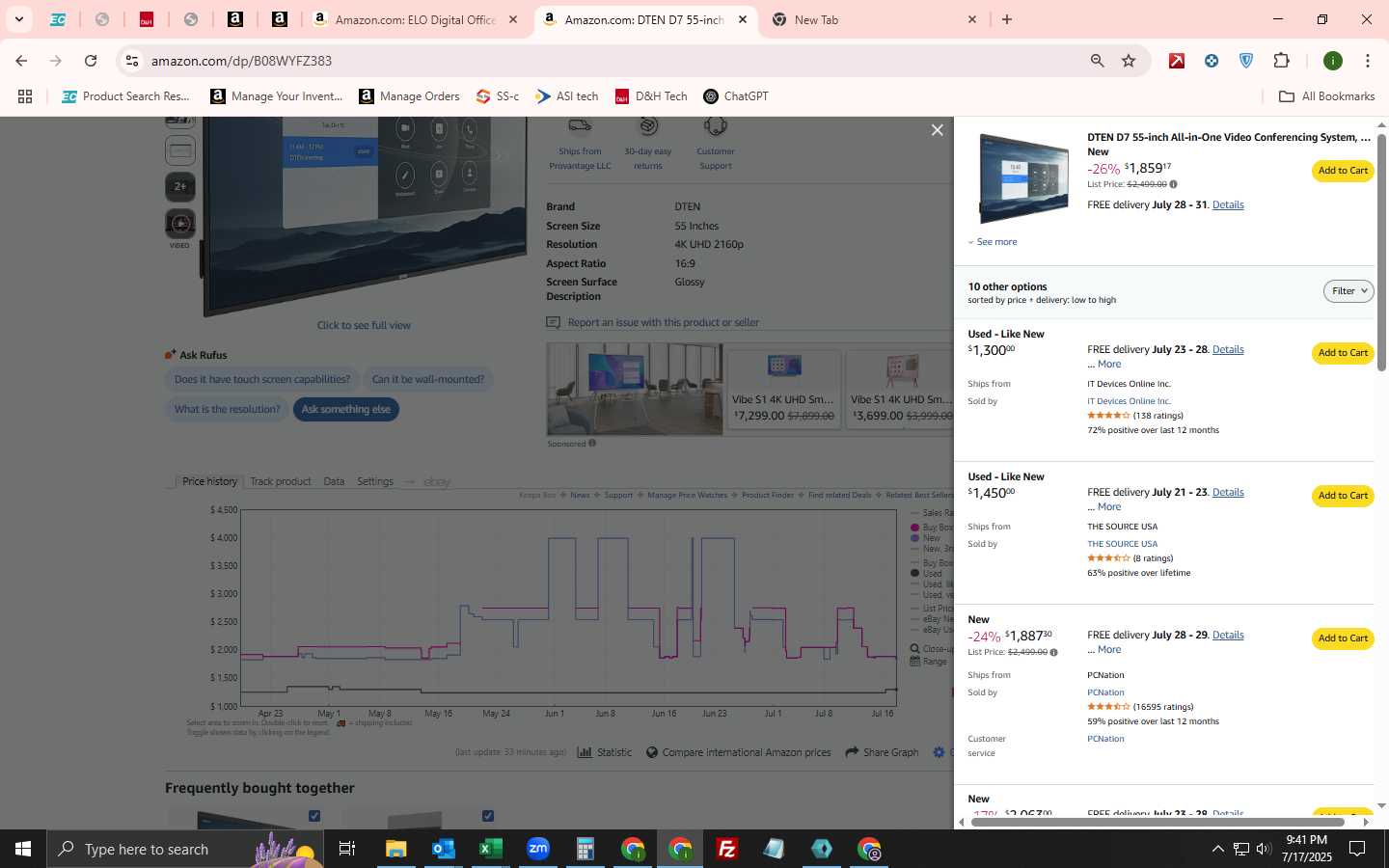The width and height of the screenshot is (1389, 868).
Task: Open IT Devices Online Inc. seller link
Action: tap(1129, 401)
